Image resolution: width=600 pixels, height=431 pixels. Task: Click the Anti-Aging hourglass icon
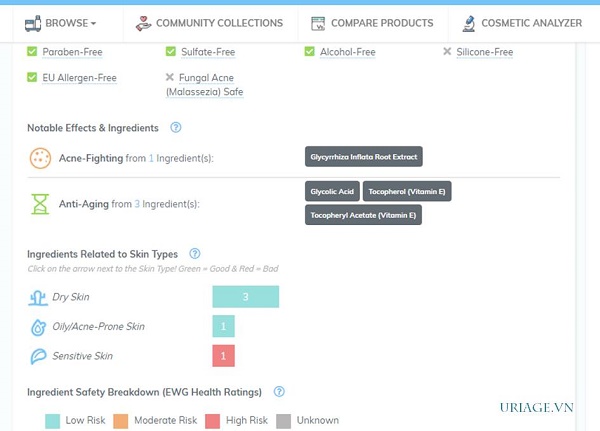pos(40,203)
